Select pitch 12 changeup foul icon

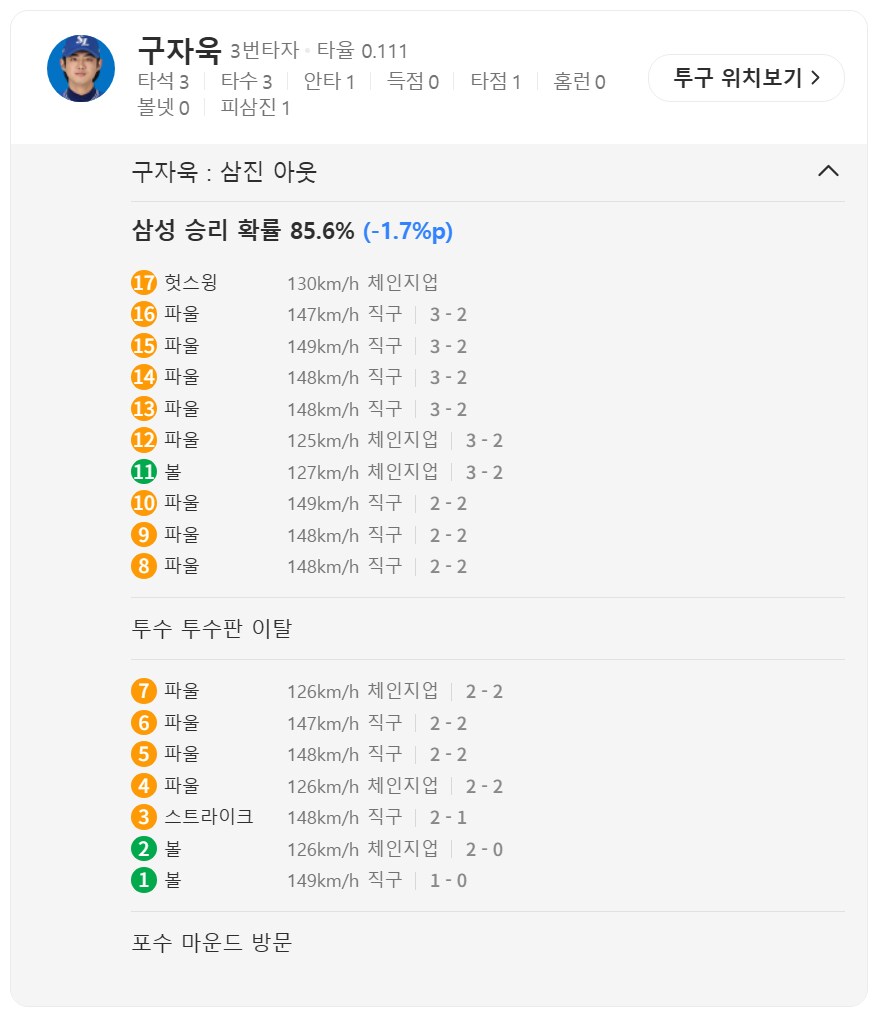pyautogui.click(x=144, y=440)
